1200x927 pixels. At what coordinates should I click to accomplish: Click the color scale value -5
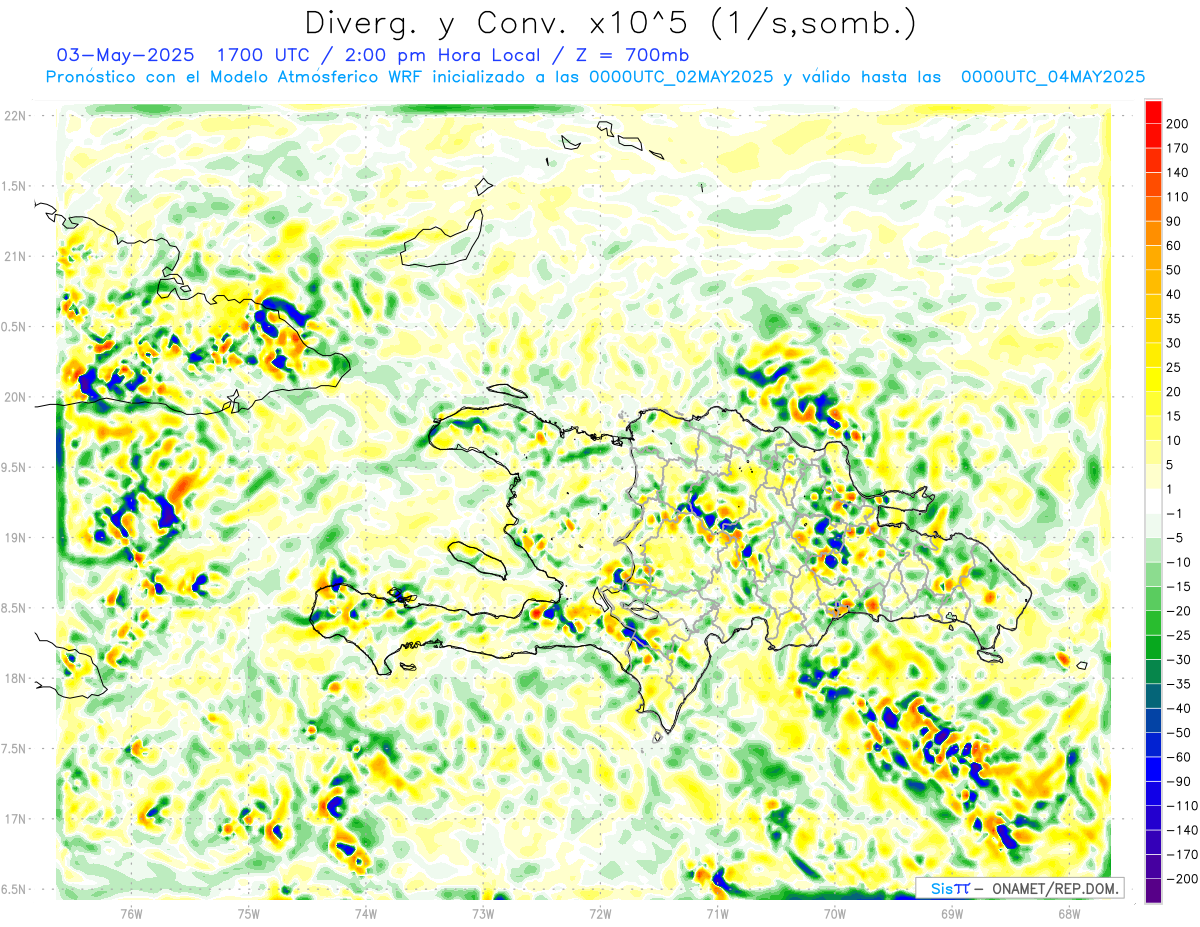(x=1175, y=538)
